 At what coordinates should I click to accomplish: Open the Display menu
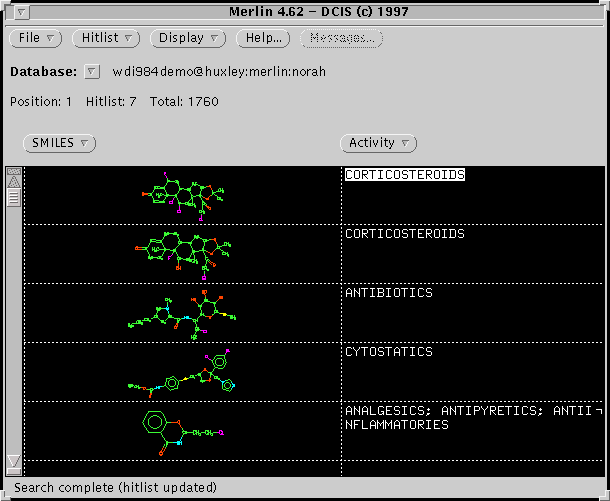point(189,38)
